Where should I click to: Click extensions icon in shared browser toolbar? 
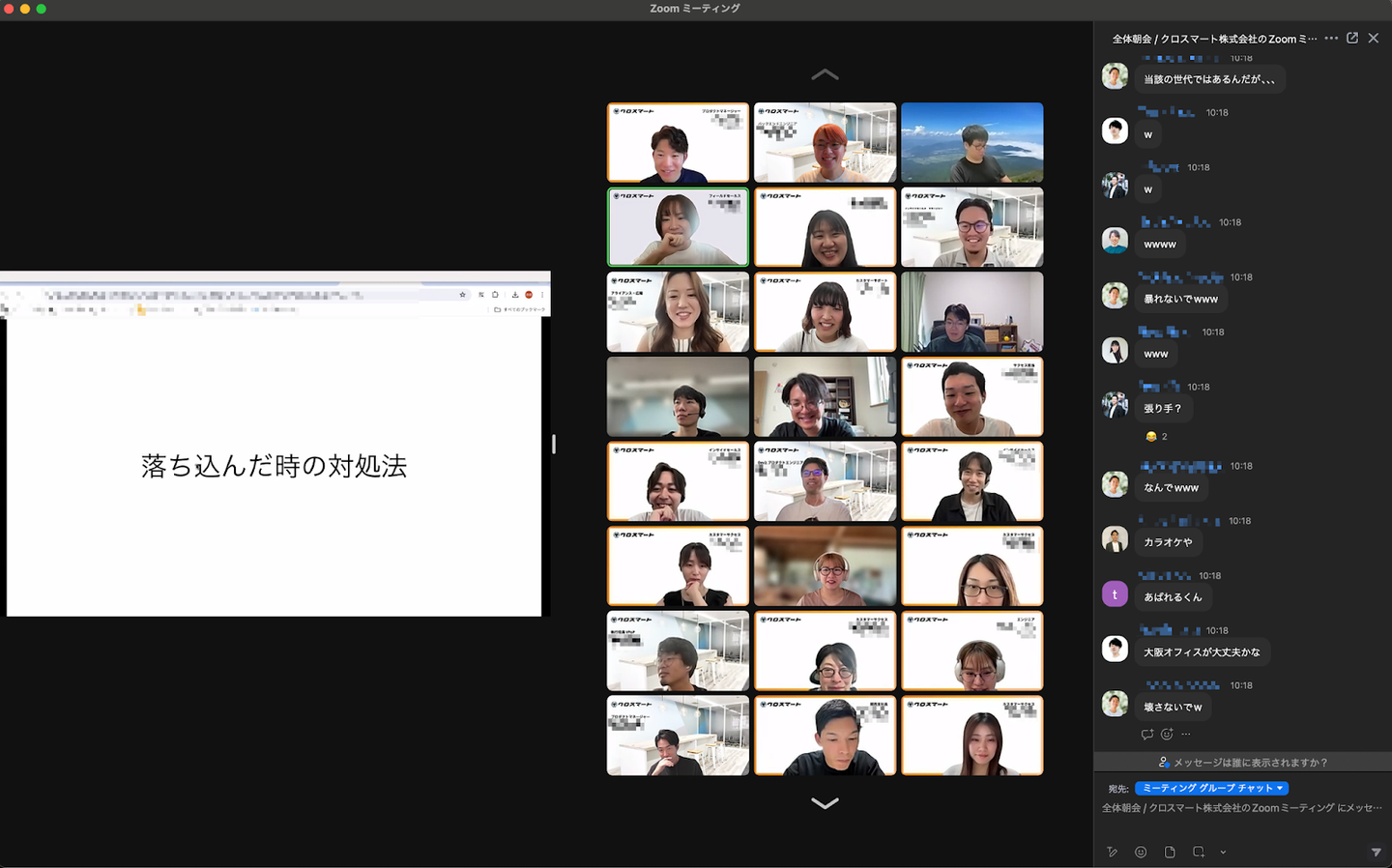pos(495,295)
